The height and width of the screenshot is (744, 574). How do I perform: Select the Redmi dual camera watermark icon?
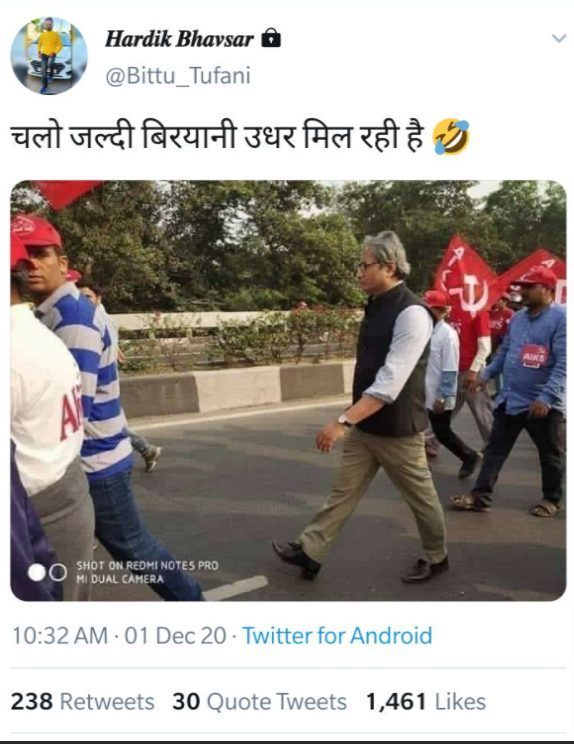click(x=47, y=572)
